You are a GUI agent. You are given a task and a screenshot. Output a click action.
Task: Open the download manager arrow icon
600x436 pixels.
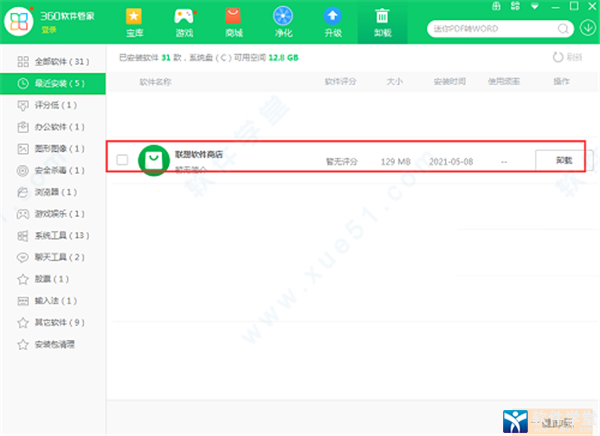(588, 28)
